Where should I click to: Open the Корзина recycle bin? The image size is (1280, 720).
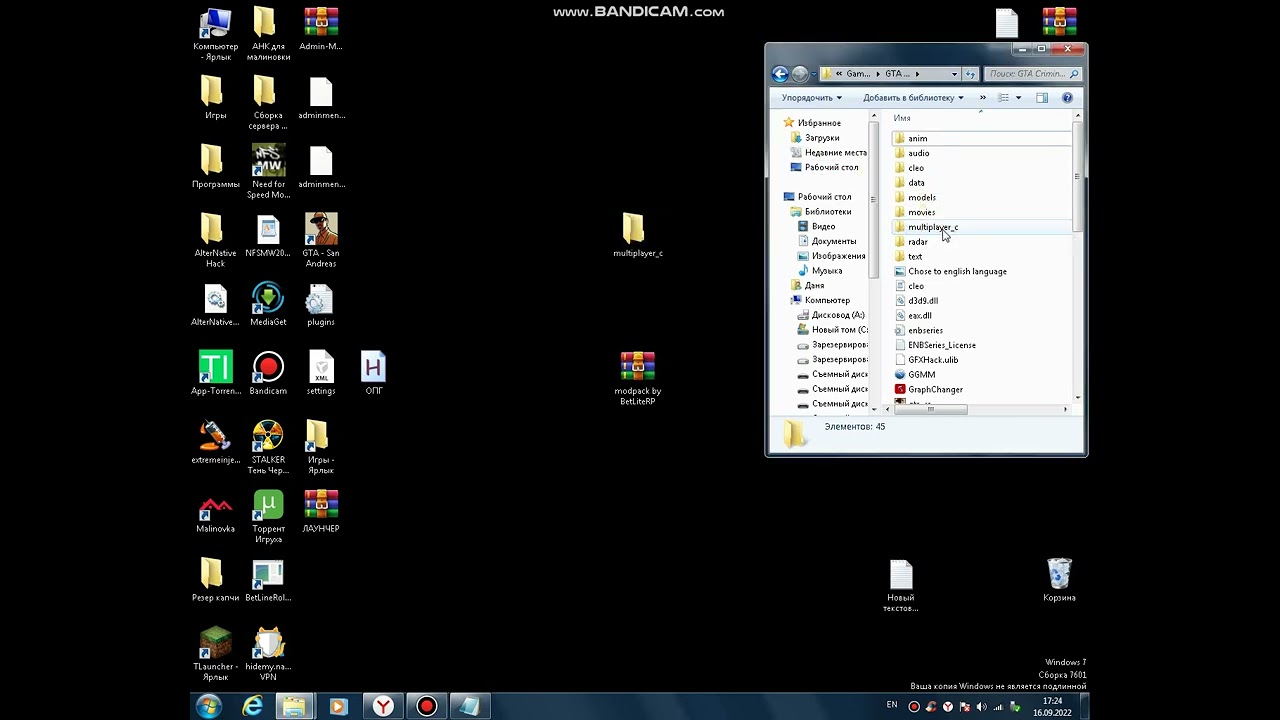[1059, 581]
